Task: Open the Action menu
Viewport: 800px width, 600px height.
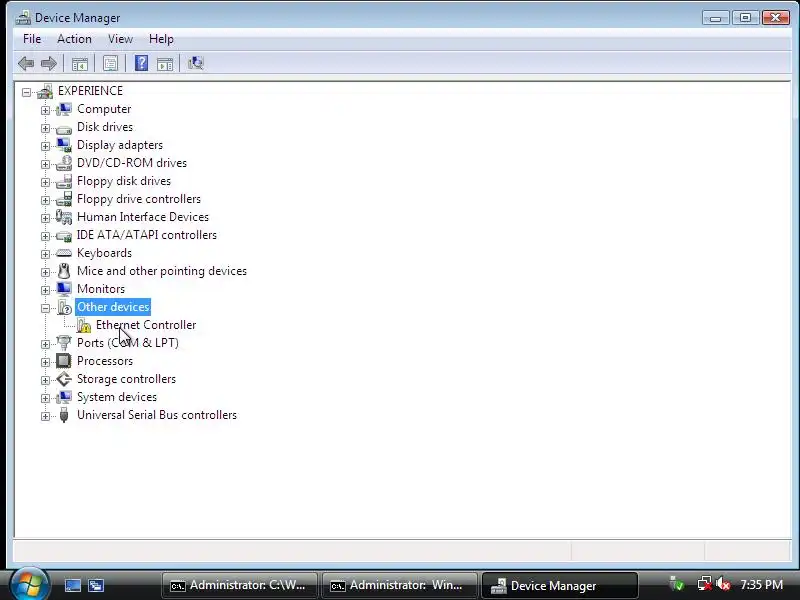Action: pyautogui.click(x=74, y=39)
